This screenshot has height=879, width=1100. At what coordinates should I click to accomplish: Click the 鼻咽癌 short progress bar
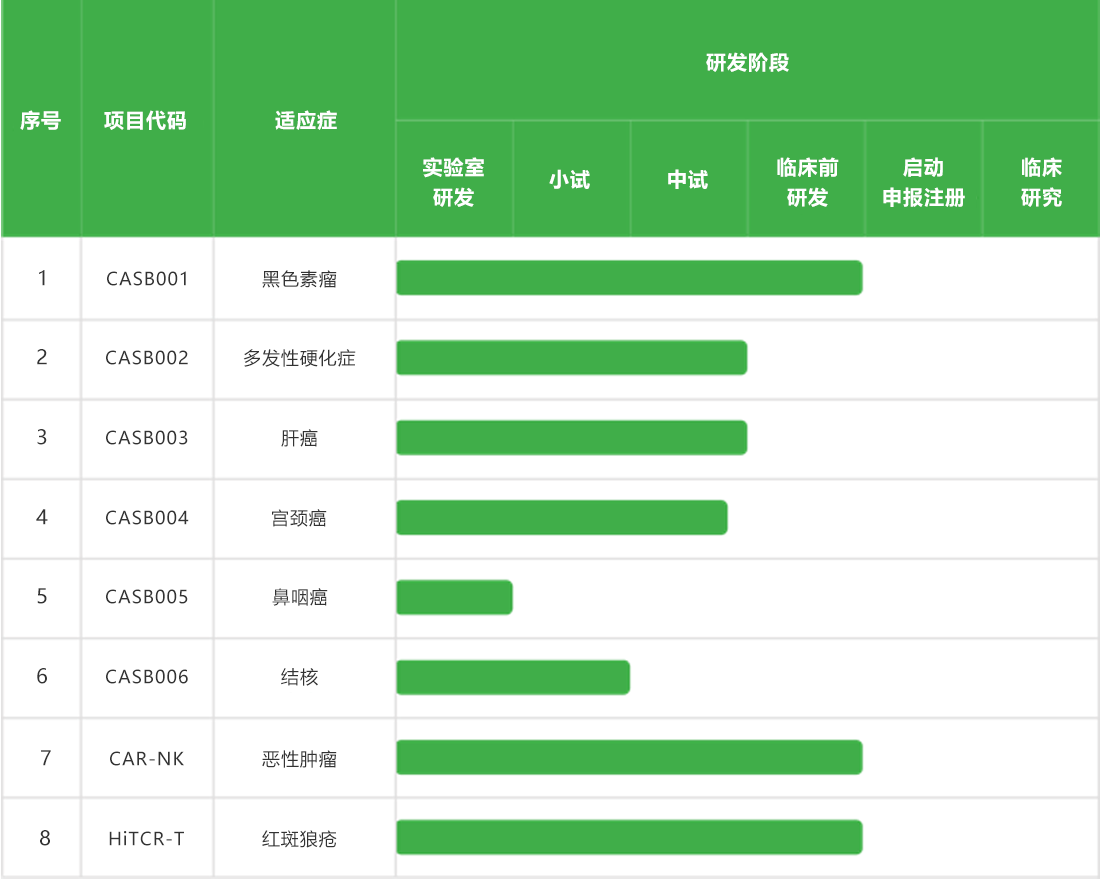(x=454, y=597)
